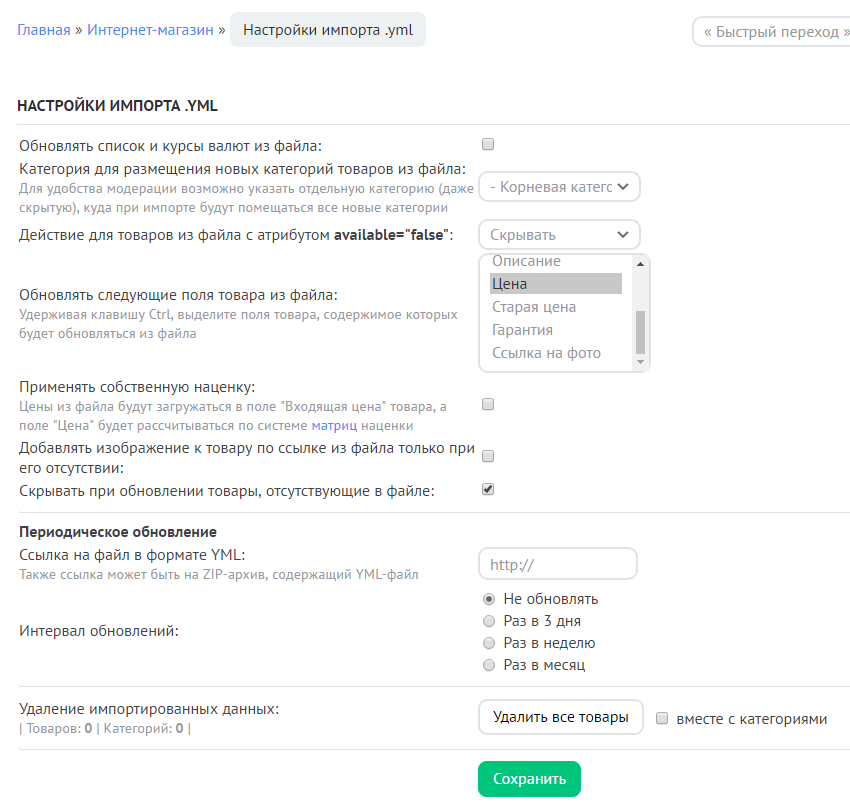Open the 'Быстрый переход' quick jump dropdown
This screenshot has width=850, height=805.
pos(771,32)
